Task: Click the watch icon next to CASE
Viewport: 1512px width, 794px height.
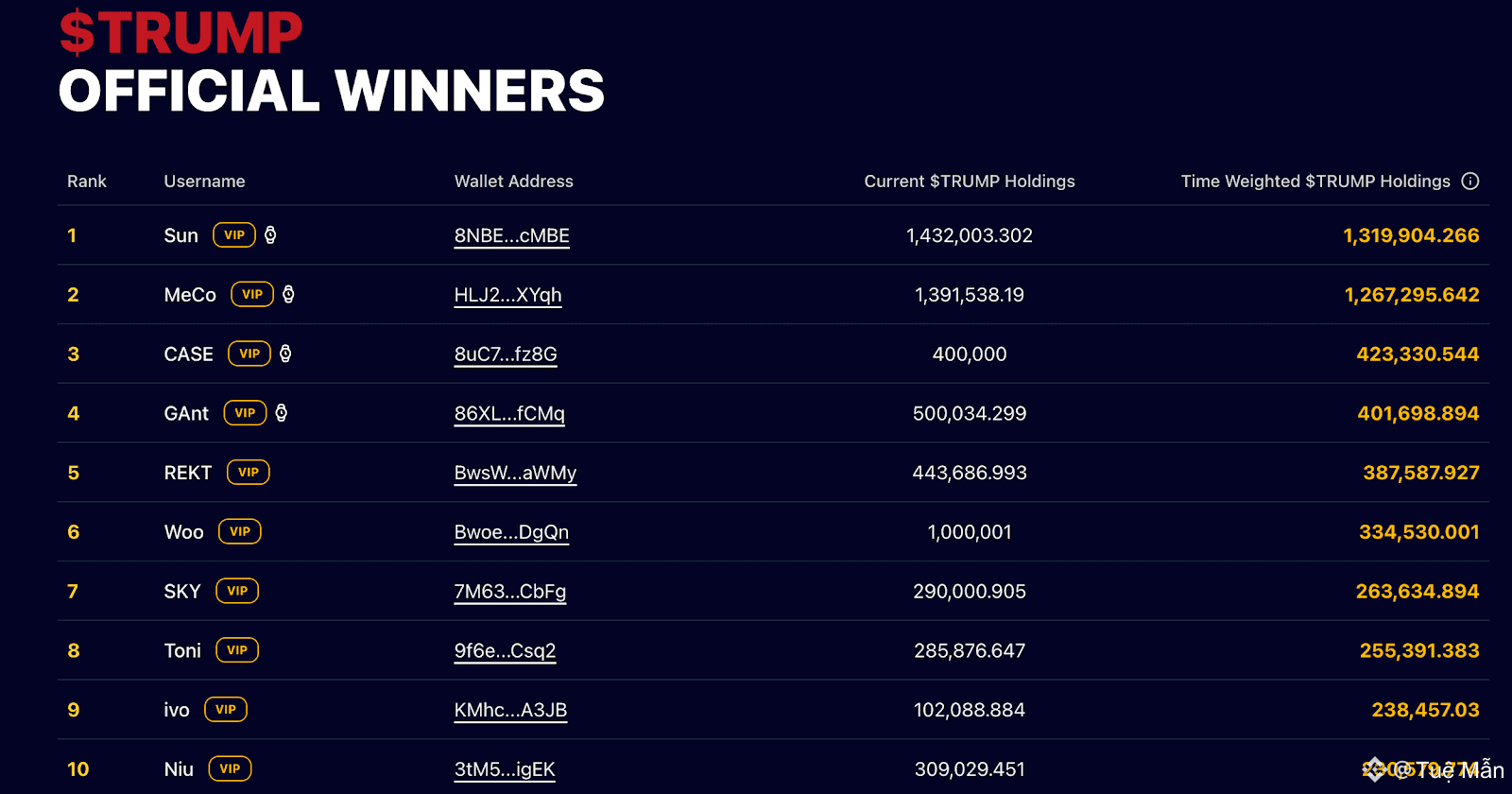Action: (285, 354)
